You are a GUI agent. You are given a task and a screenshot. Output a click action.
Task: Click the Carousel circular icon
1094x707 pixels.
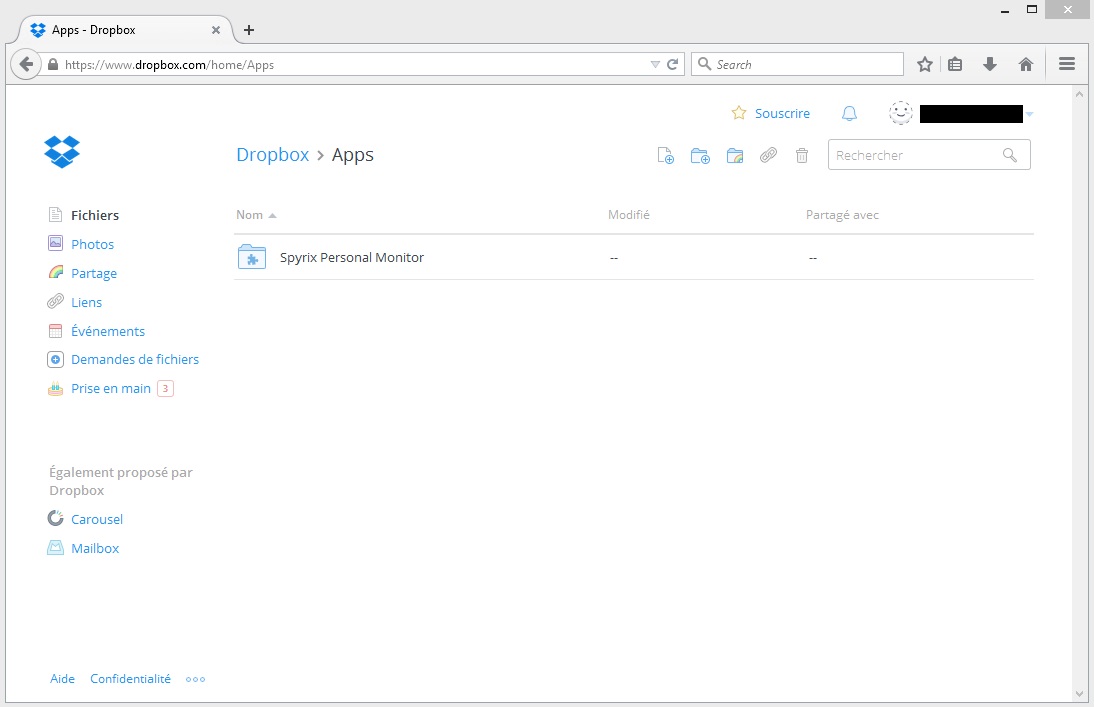55,519
